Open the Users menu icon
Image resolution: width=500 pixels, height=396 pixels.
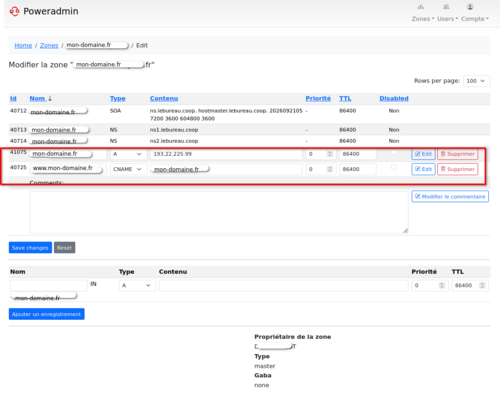point(446,7)
